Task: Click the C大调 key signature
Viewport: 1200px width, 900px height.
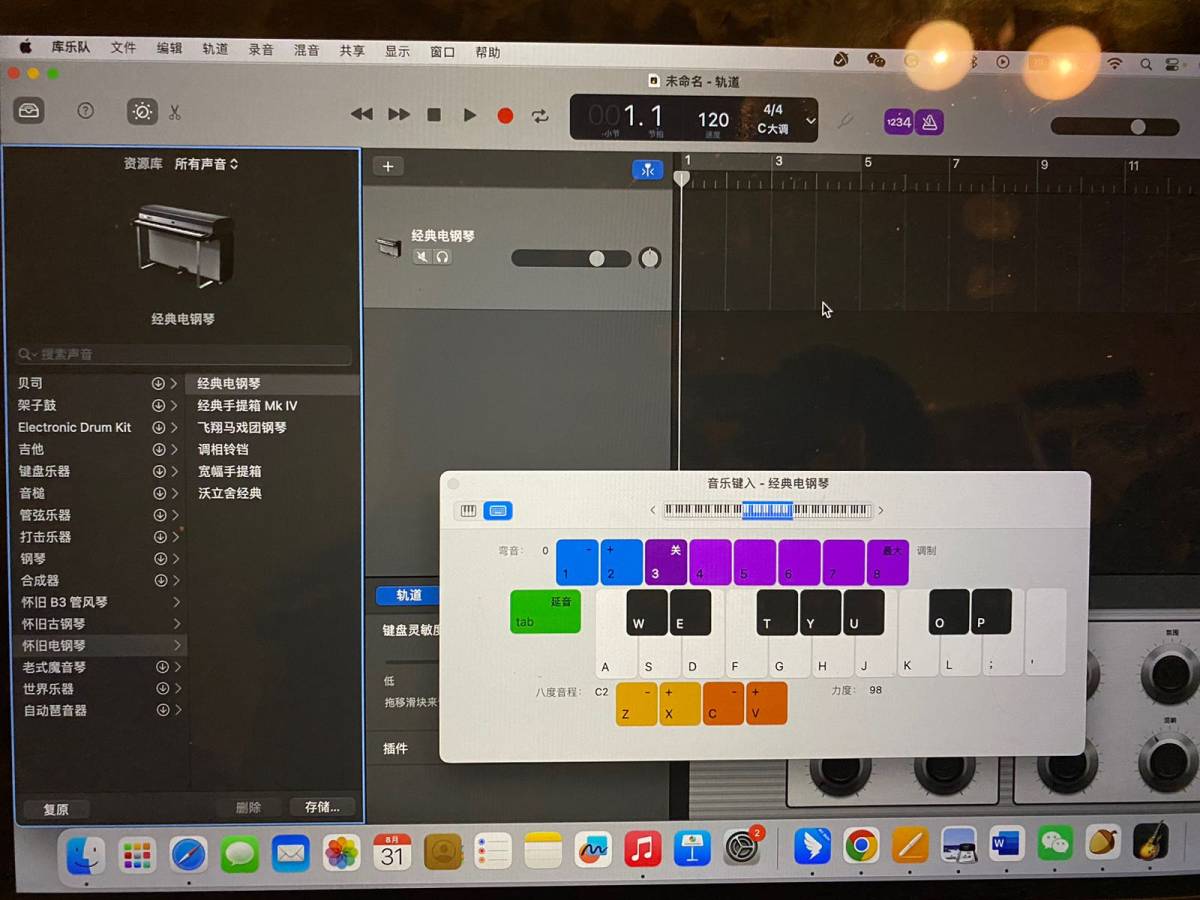Action: pos(772,129)
